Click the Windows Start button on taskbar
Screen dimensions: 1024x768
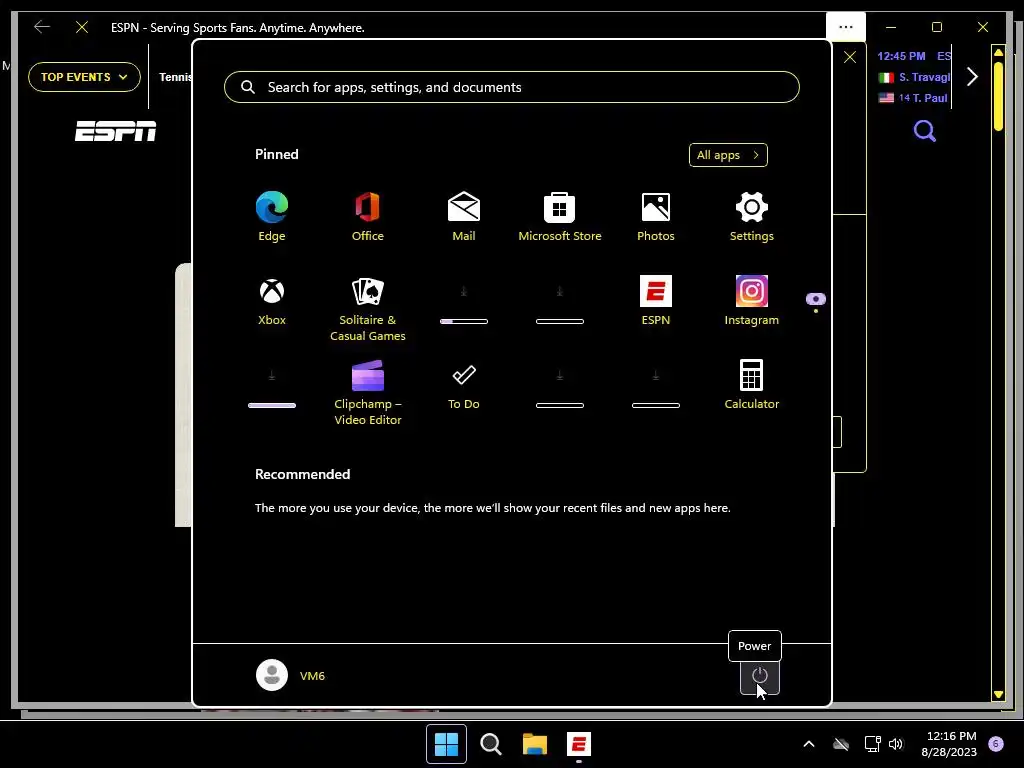(446, 744)
